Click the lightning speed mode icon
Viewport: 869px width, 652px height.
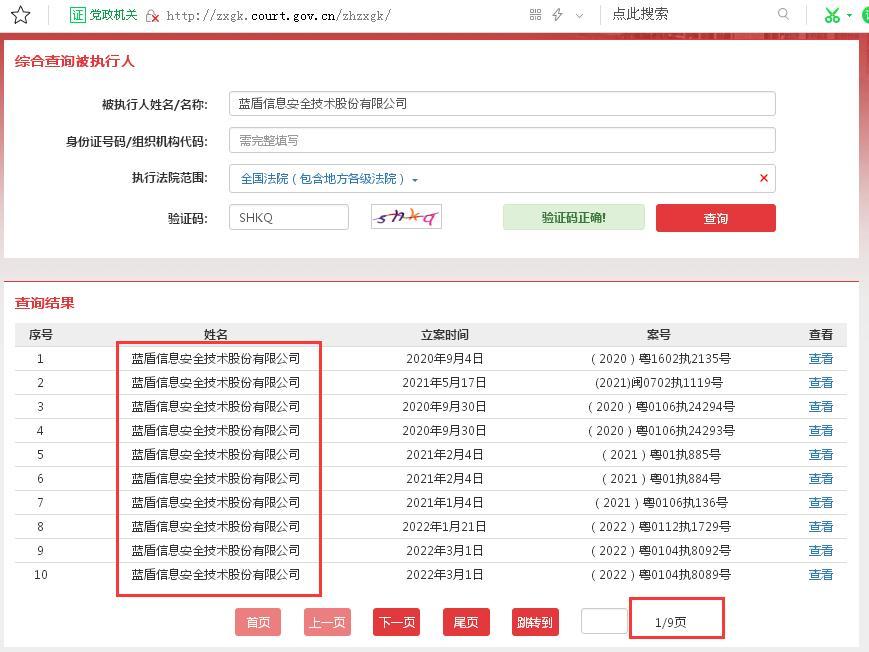pos(558,15)
